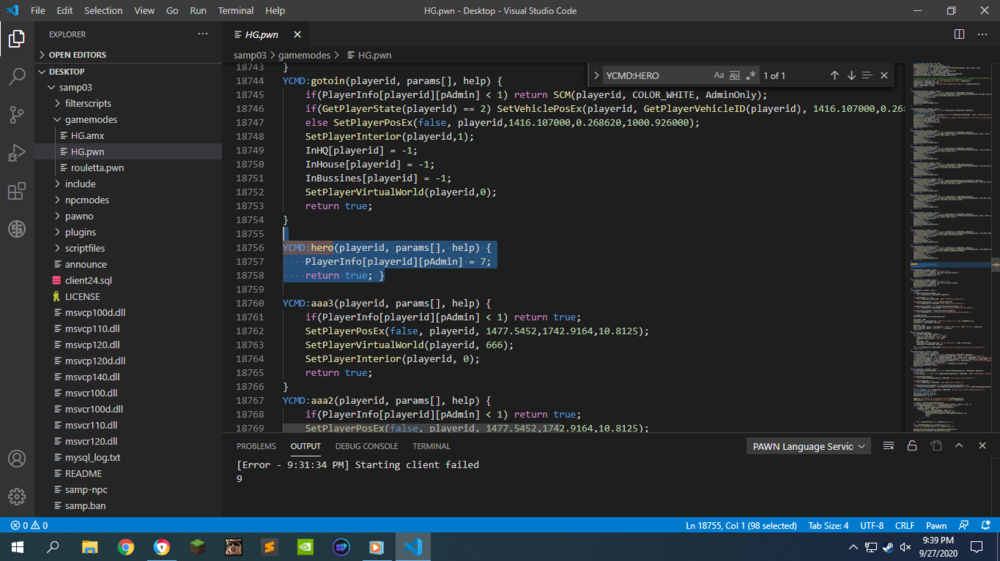The width and height of the screenshot is (1000, 561).
Task: Change UTF-8 file encoding
Action: [872, 525]
